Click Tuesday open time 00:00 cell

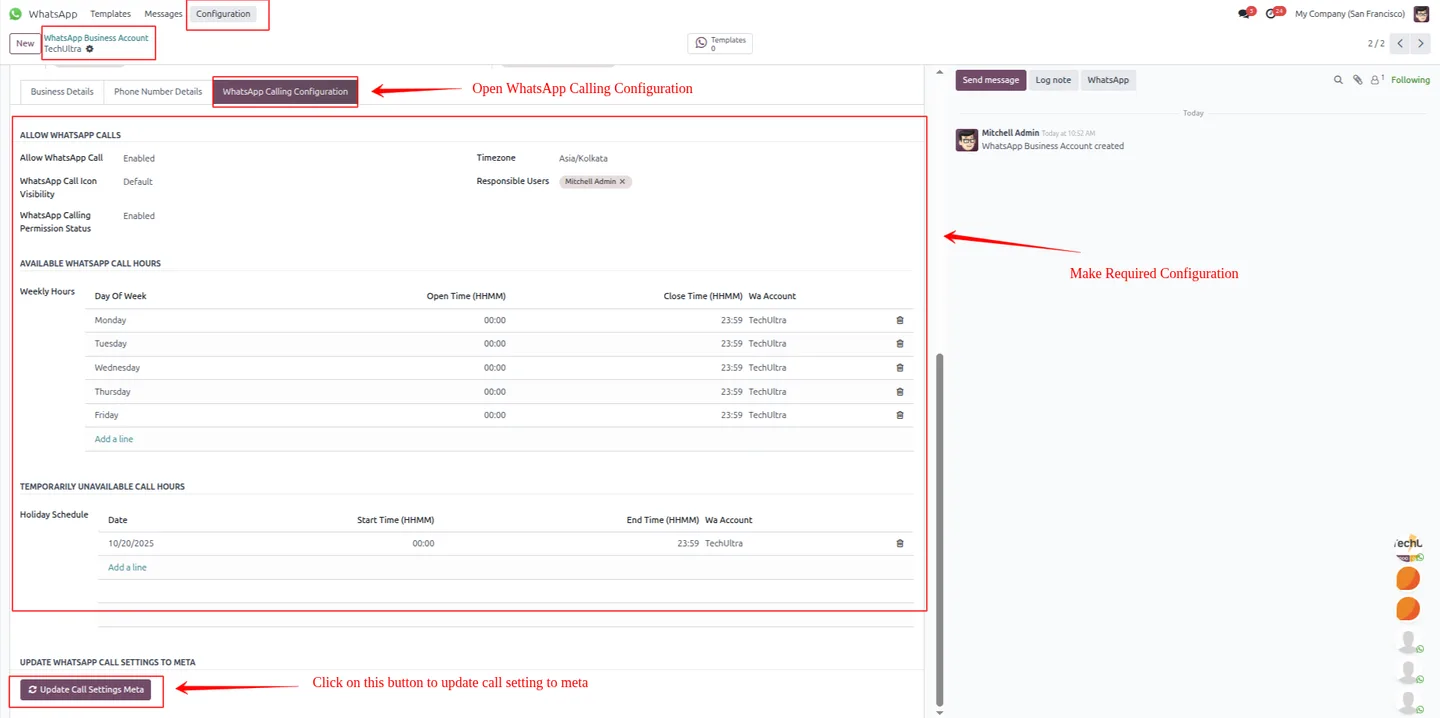(494, 344)
